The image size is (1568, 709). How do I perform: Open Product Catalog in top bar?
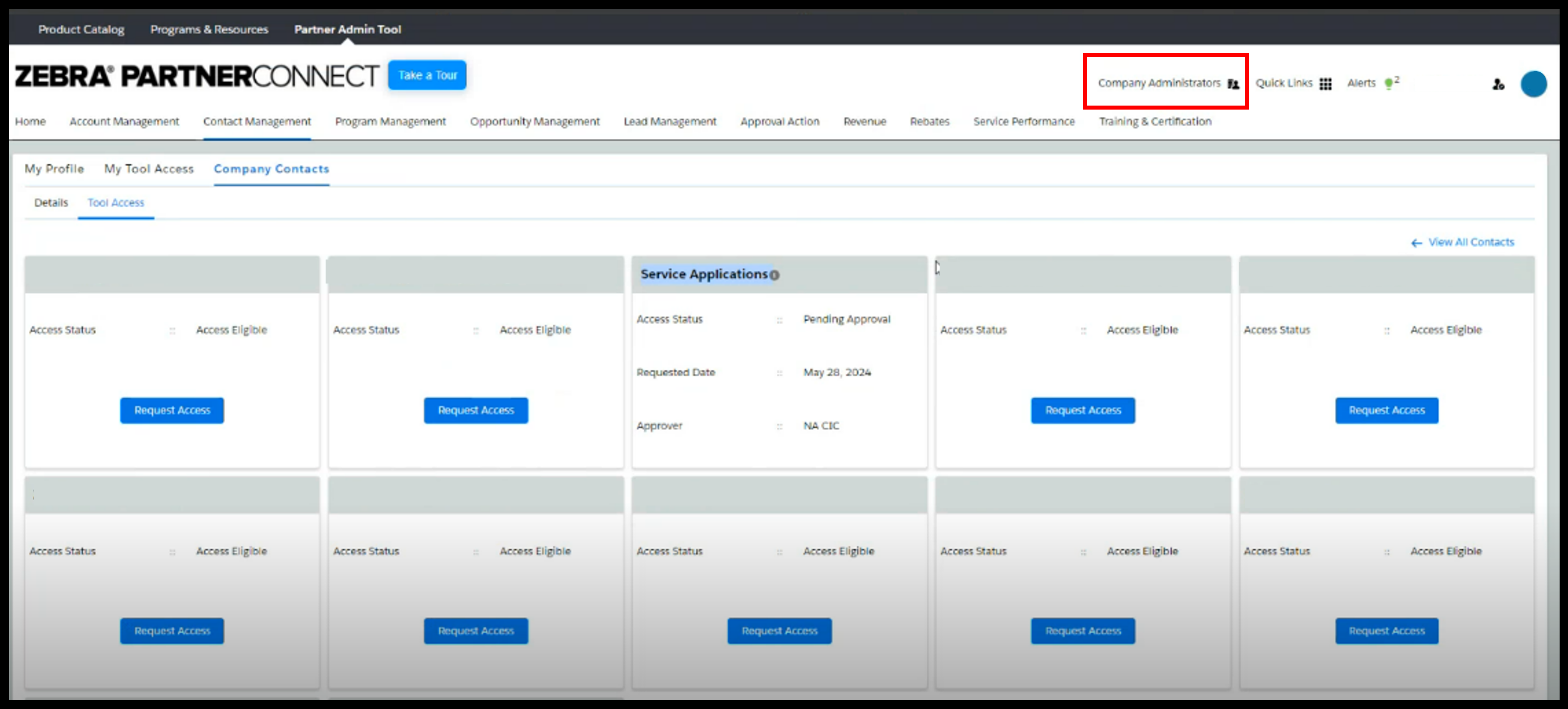click(x=81, y=29)
